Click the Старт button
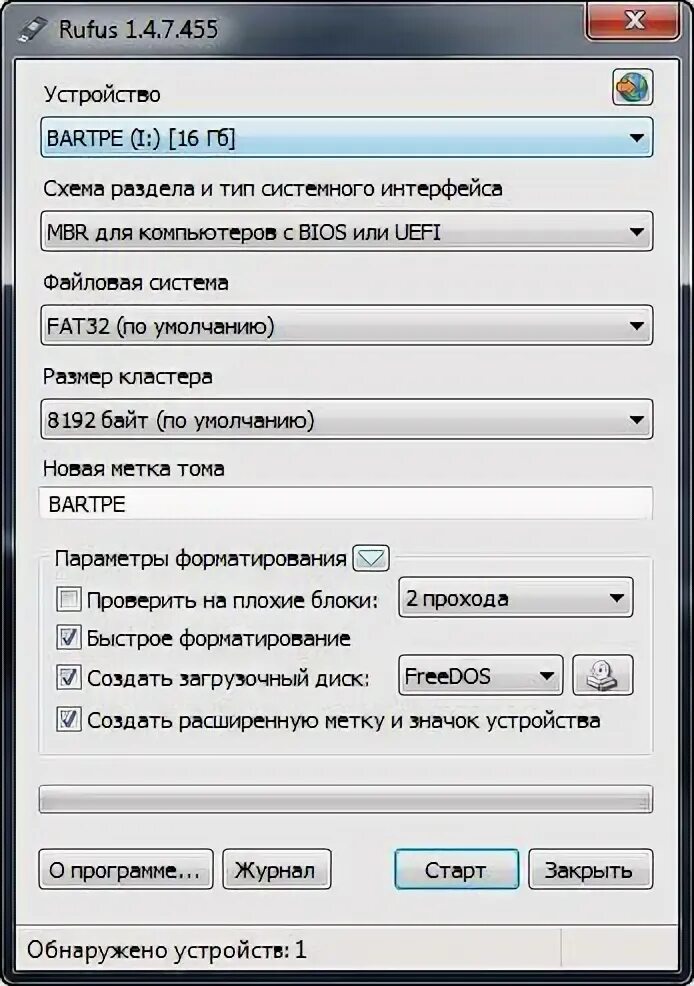 (456, 870)
